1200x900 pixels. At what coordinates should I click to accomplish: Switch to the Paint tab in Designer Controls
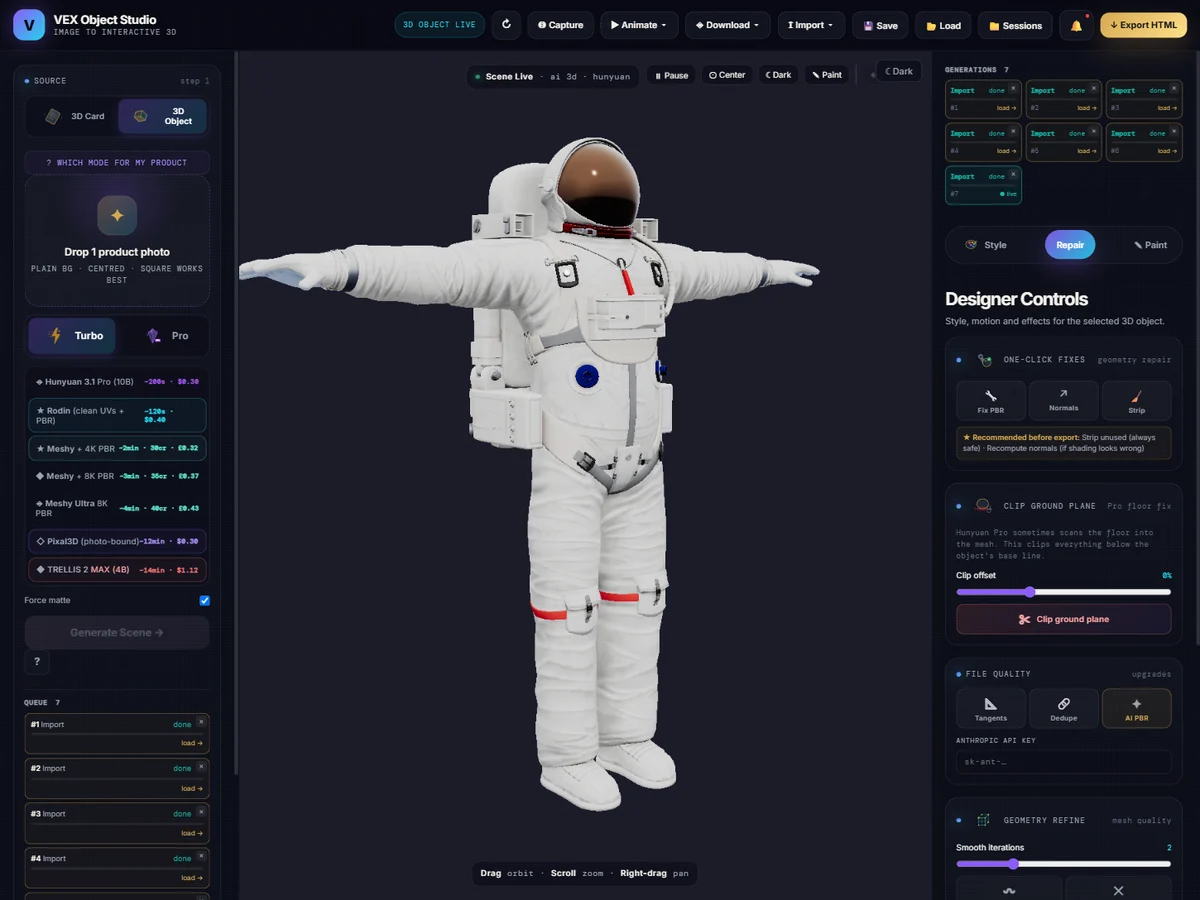1150,245
